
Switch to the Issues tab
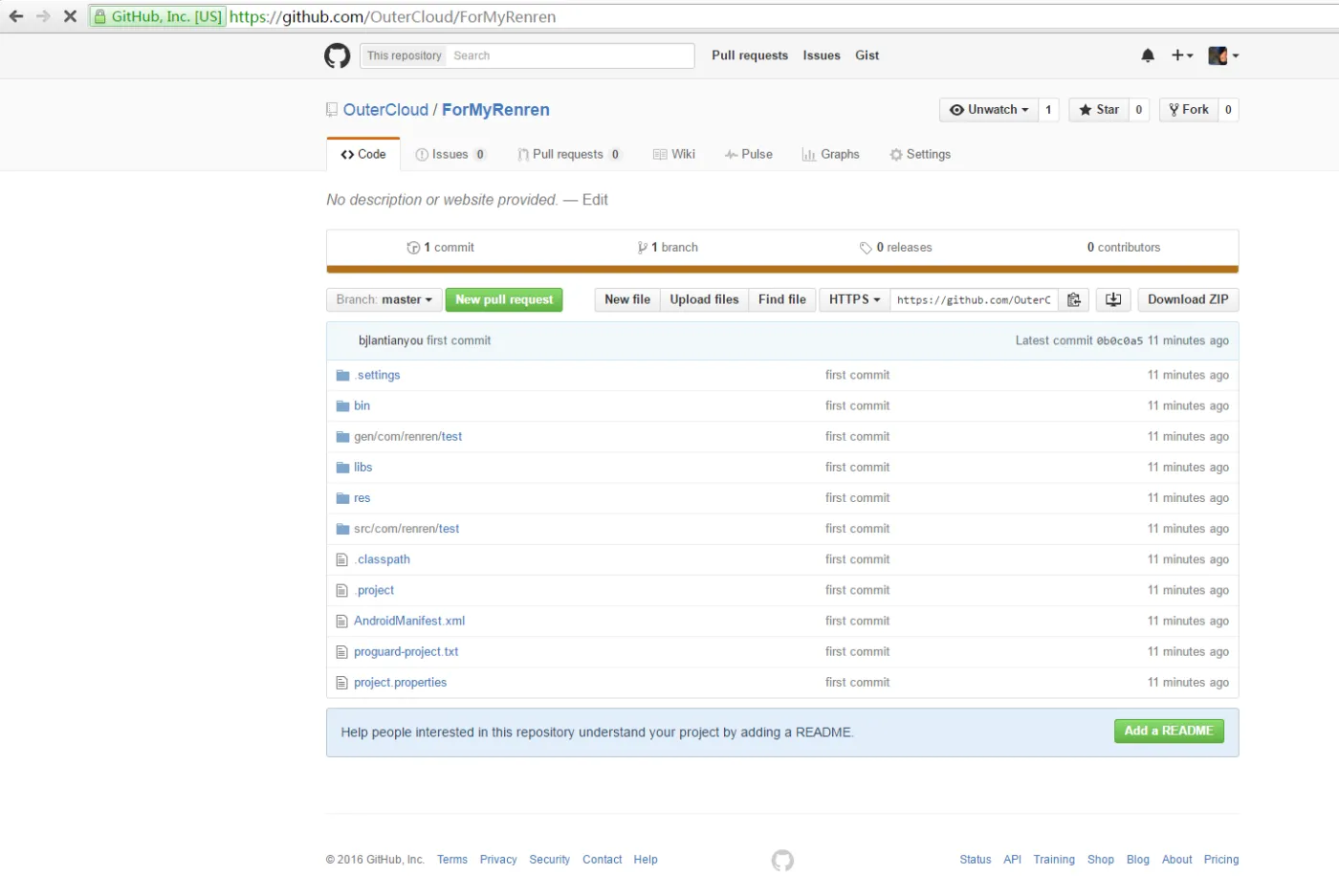450,155
